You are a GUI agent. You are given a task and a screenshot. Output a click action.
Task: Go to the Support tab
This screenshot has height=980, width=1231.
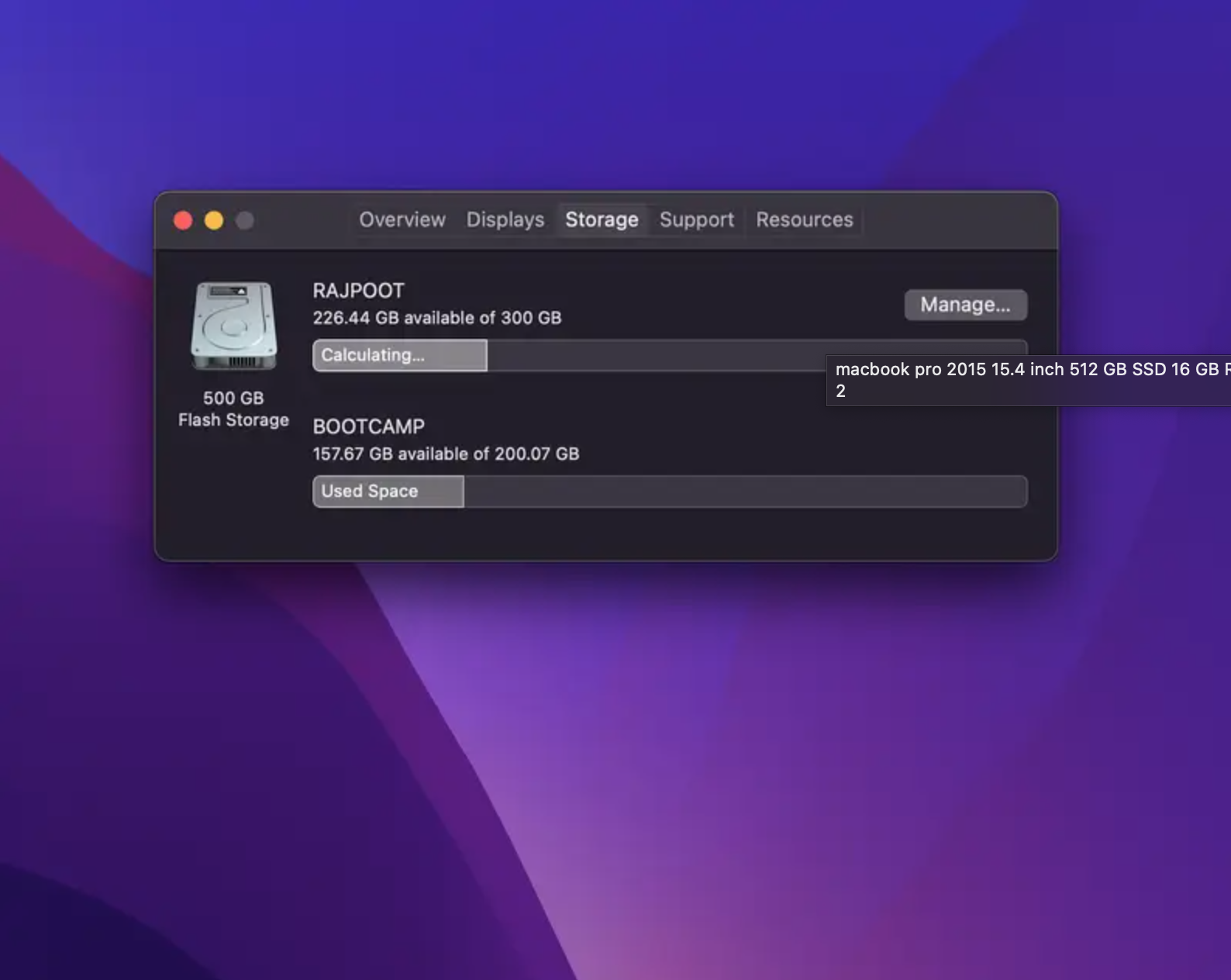pyautogui.click(x=696, y=220)
